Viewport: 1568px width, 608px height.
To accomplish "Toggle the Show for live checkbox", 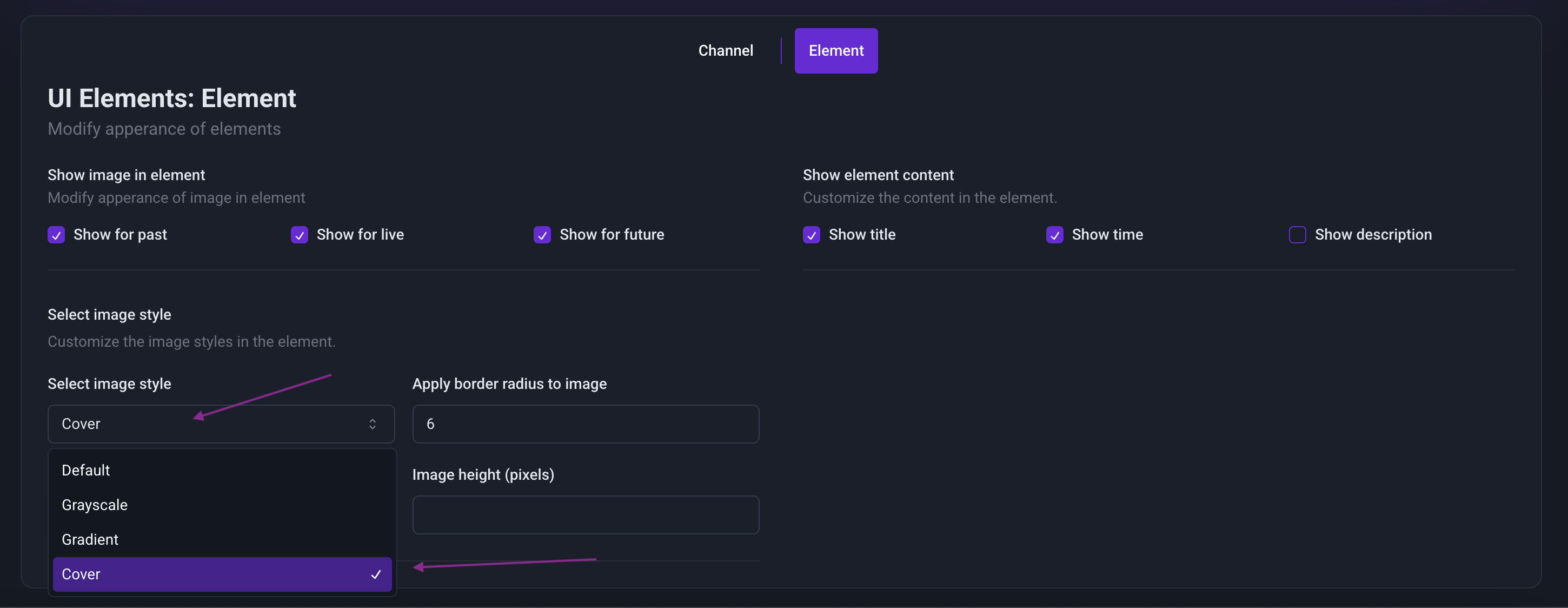I will pyautogui.click(x=299, y=235).
